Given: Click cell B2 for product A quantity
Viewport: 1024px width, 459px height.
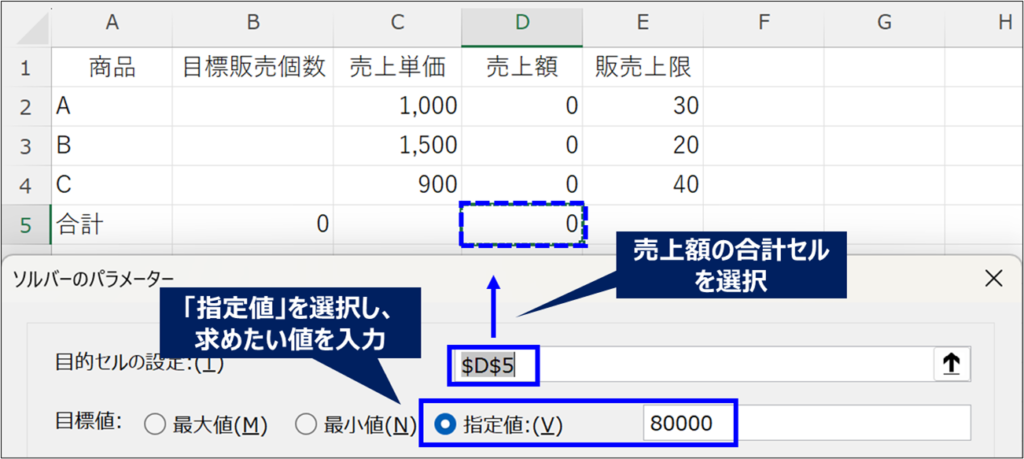Looking at the screenshot, I should point(252,106).
